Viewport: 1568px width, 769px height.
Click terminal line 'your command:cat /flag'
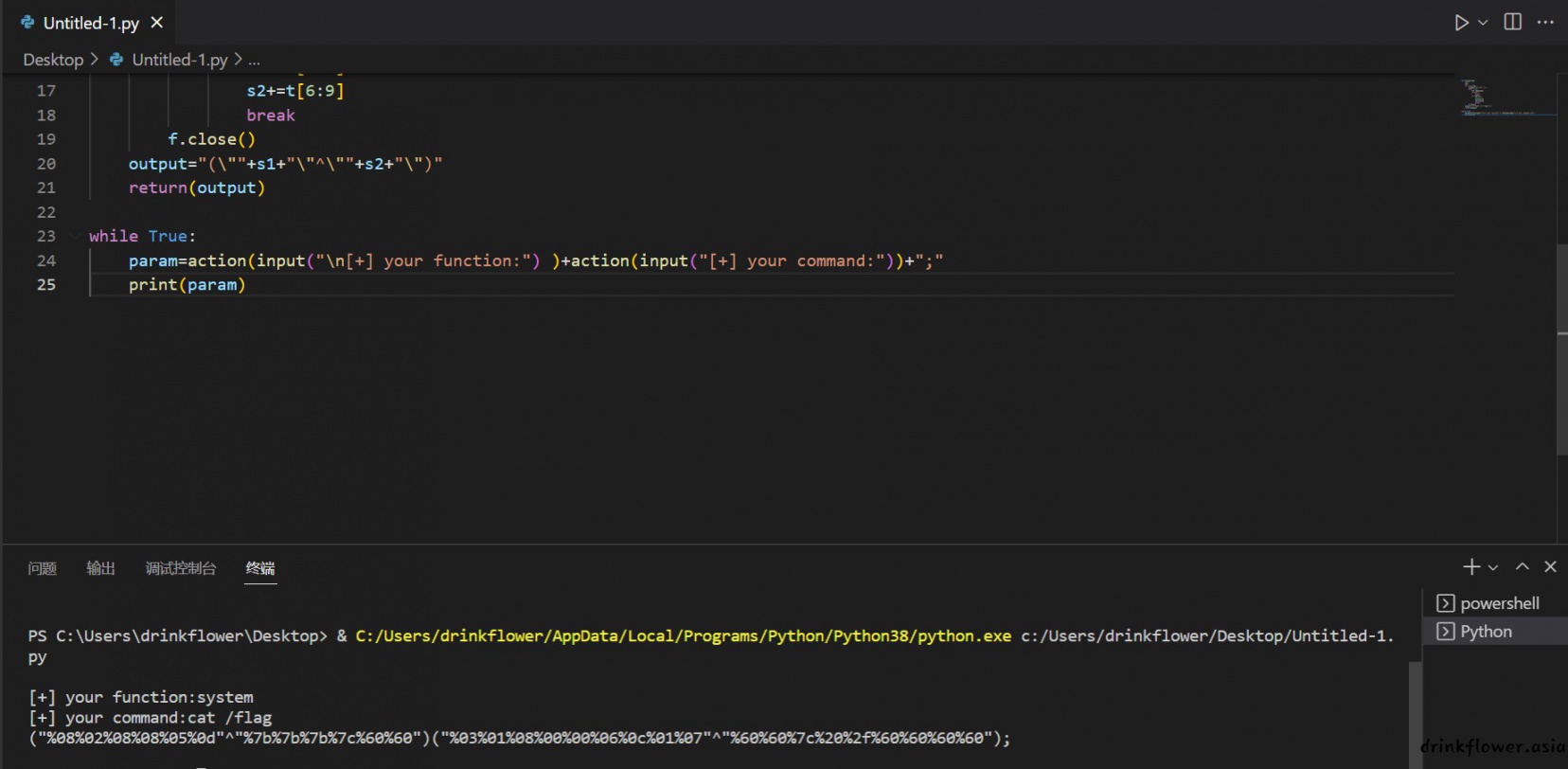(151, 718)
